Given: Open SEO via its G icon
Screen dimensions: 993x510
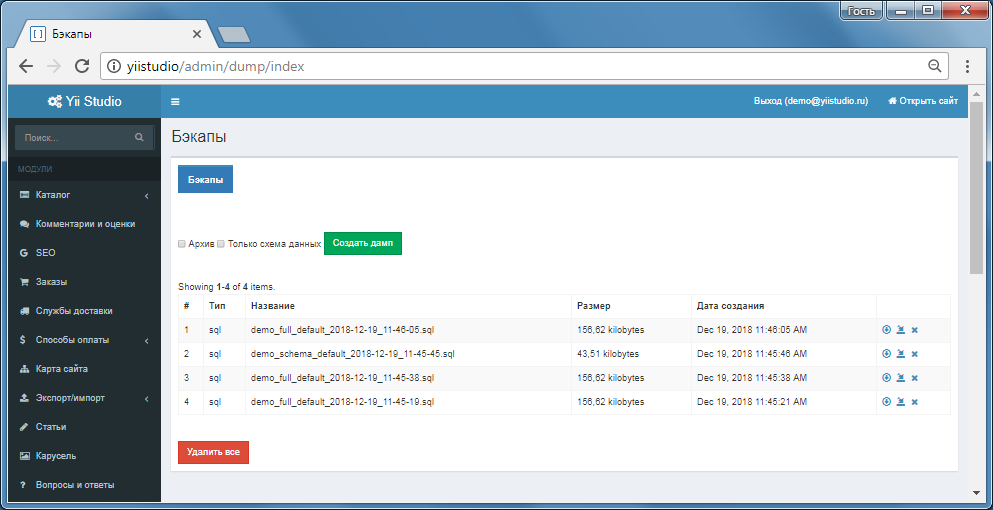Looking at the screenshot, I should click(24, 253).
